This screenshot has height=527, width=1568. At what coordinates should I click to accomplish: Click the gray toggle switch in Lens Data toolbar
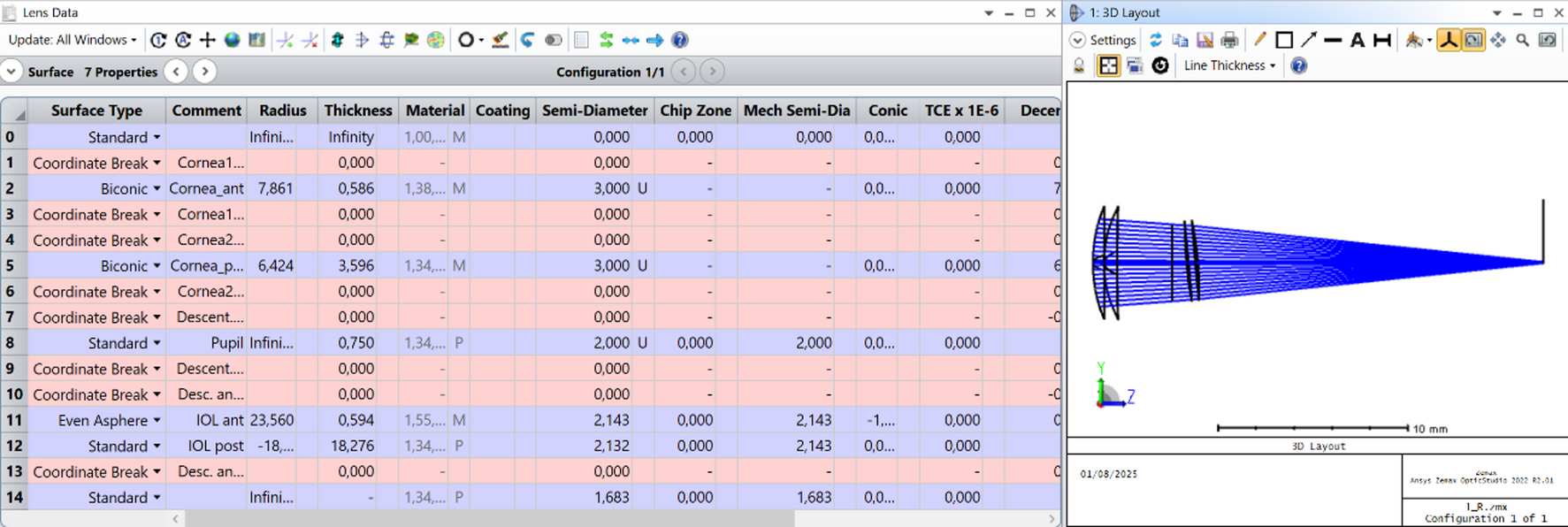(554, 40)
